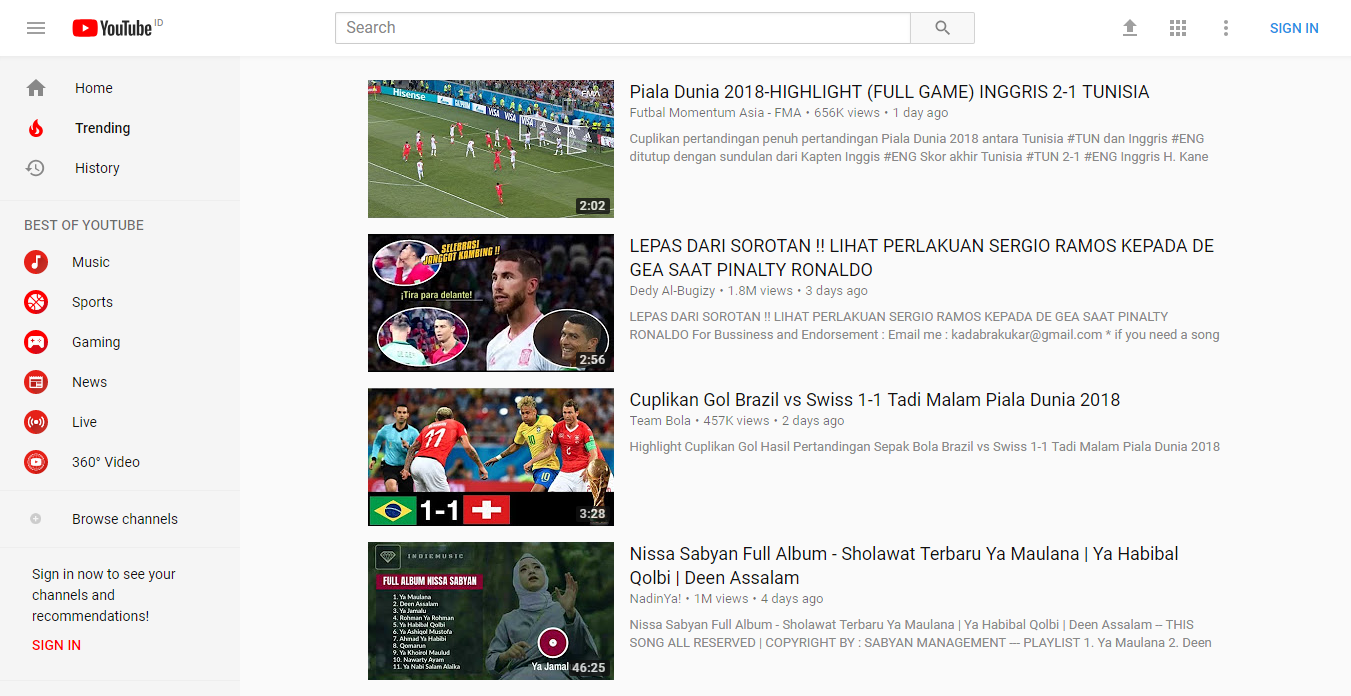Click the 360° Video icon
1351x696 pixels.
tap(36, 462)
